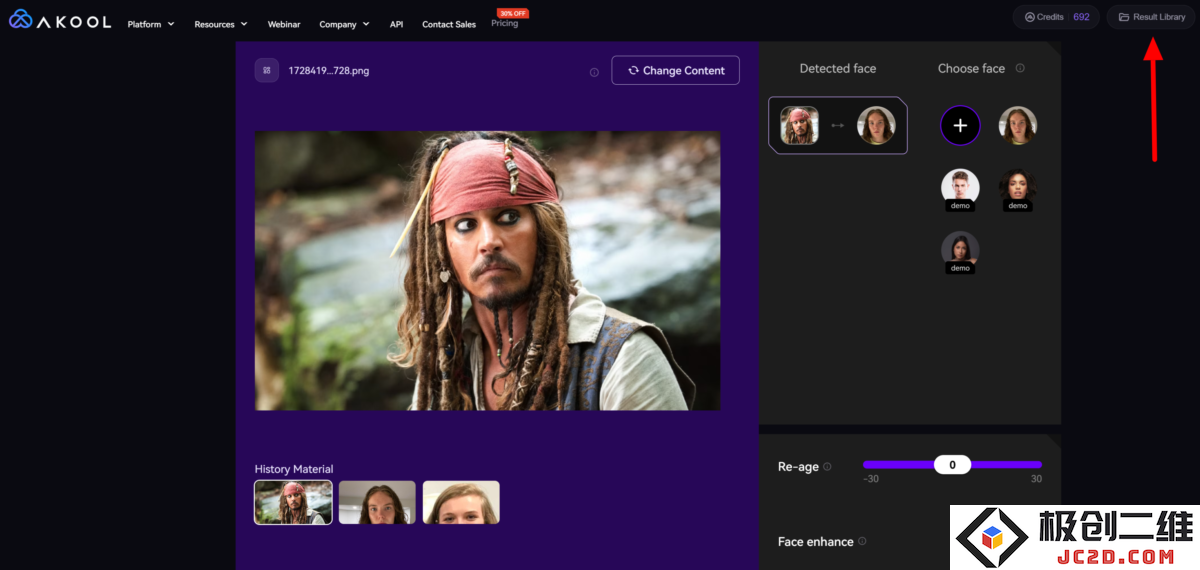Add a new face with plus button
Image resolution: width=1200 pixels, height=570 pixels.
click(x=960, y=125)
